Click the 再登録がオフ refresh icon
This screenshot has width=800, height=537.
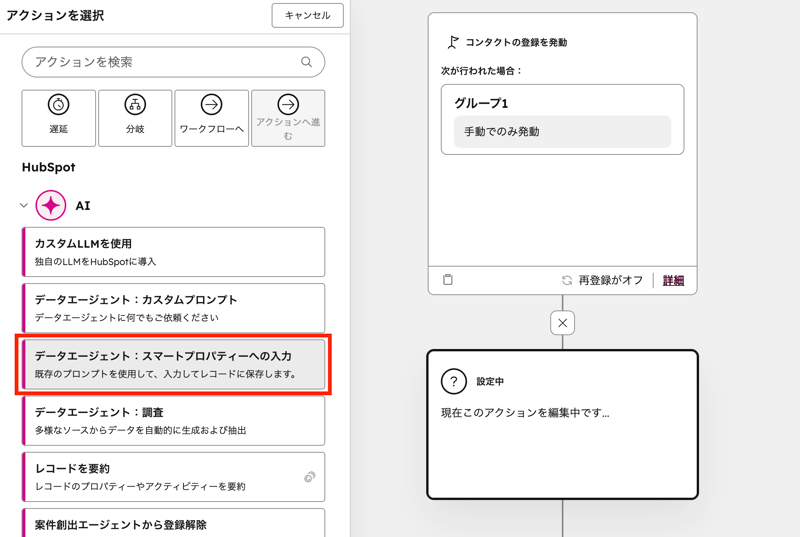tap(567, 280)
